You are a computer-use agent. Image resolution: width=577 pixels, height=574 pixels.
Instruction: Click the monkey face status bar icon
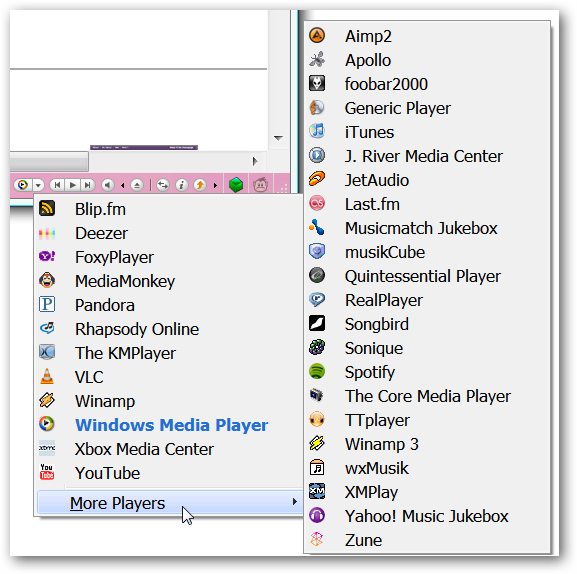click(261, 184)
